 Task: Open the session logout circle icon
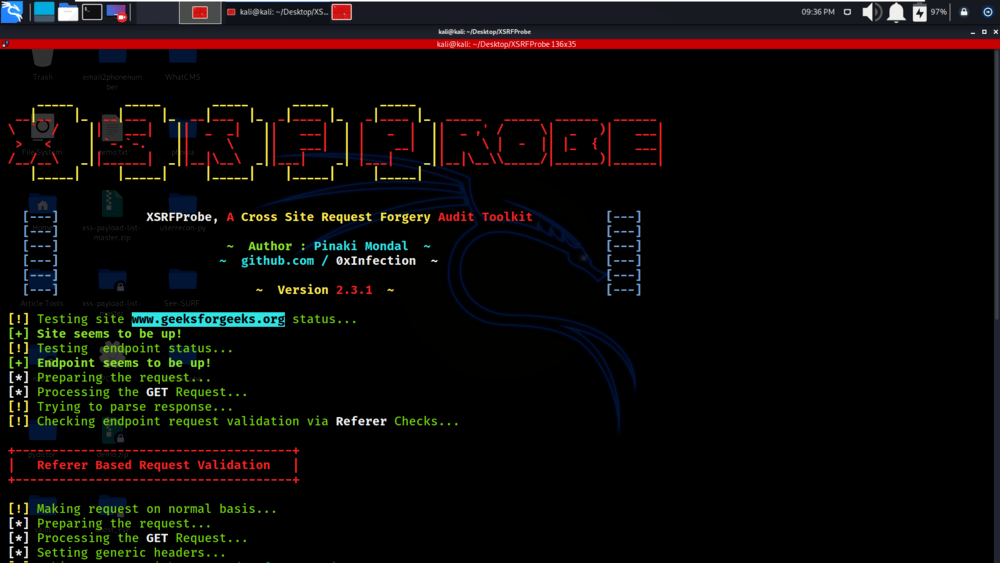click(987, 11)
